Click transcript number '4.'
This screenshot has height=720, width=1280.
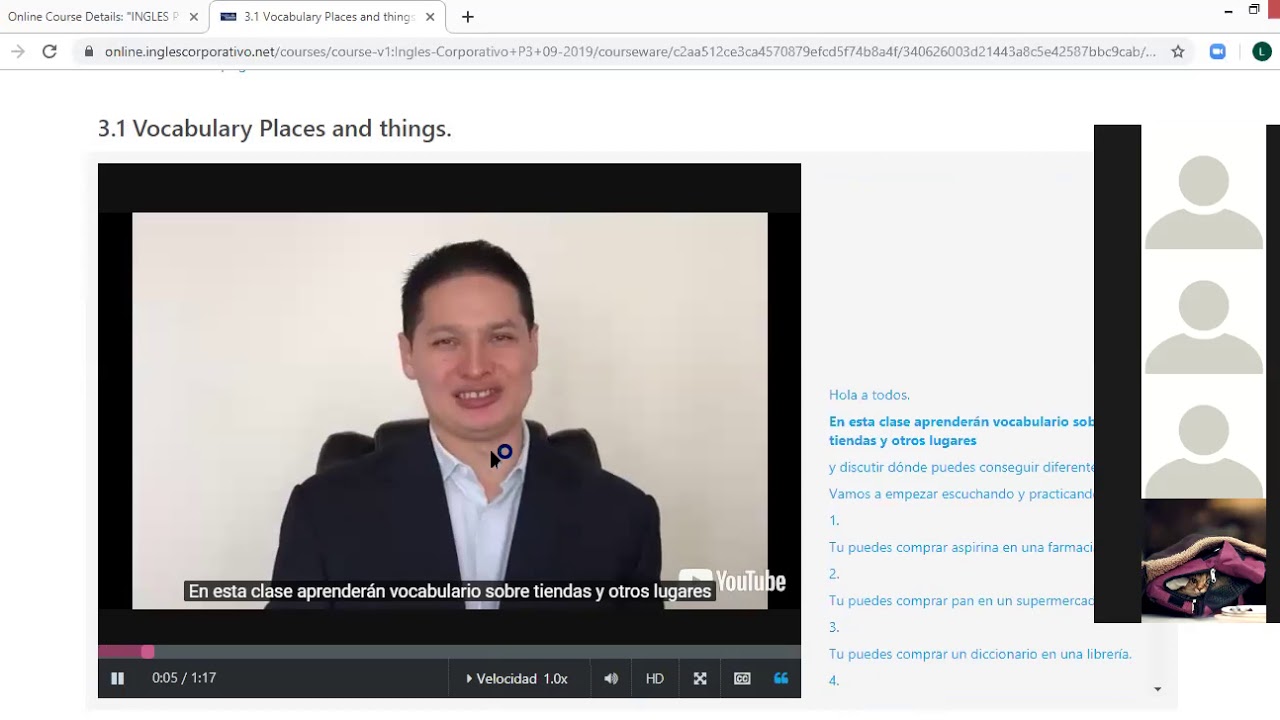[x=834, y=681]
